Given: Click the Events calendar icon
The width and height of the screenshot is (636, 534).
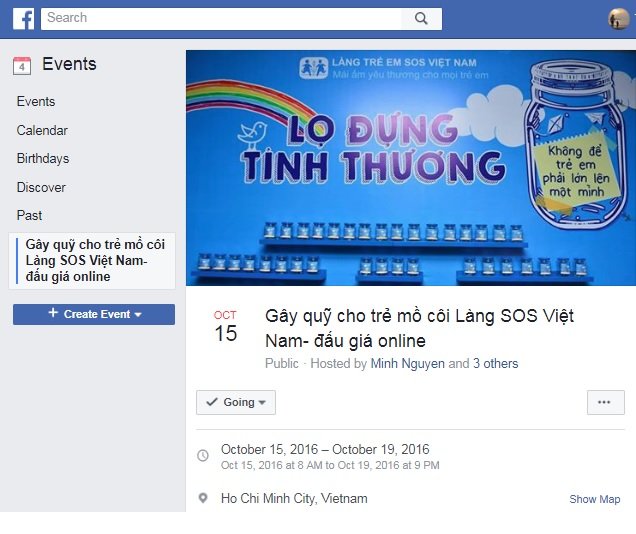Looking at the screenshot, I should 22,65.
